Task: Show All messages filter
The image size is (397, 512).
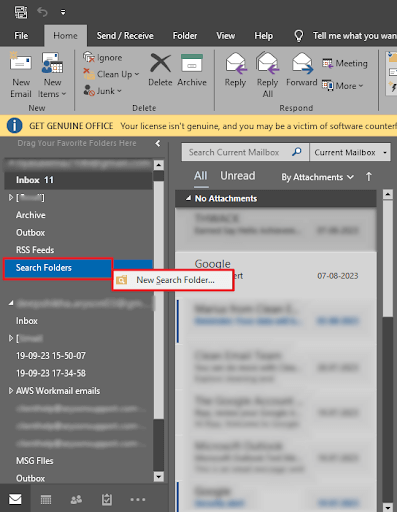Action: coord(201,176)
